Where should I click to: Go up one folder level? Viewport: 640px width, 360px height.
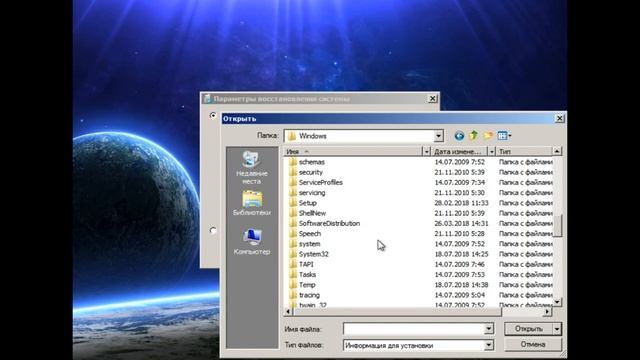pyautogui.click(x=473, y=136)
